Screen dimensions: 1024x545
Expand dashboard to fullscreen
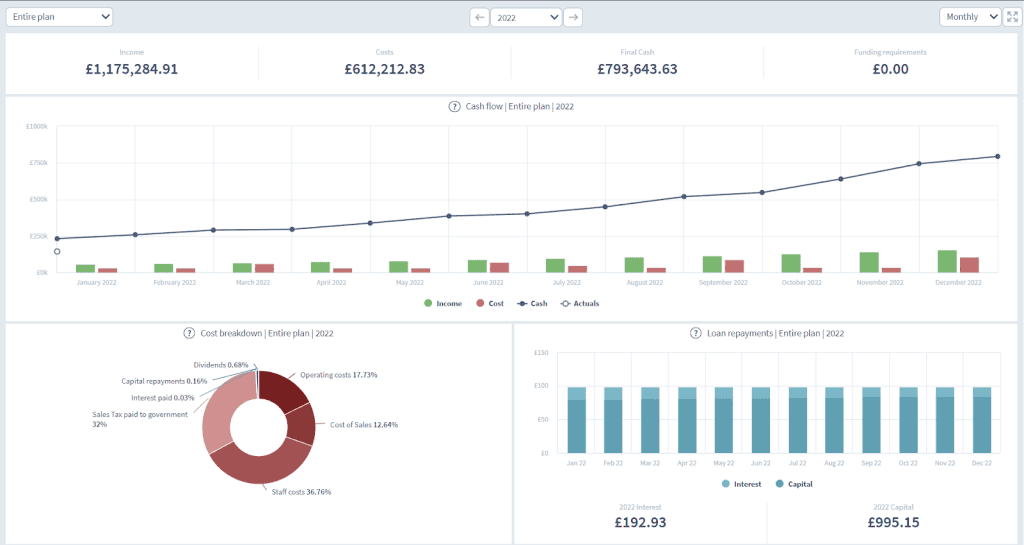(1012, 17)
